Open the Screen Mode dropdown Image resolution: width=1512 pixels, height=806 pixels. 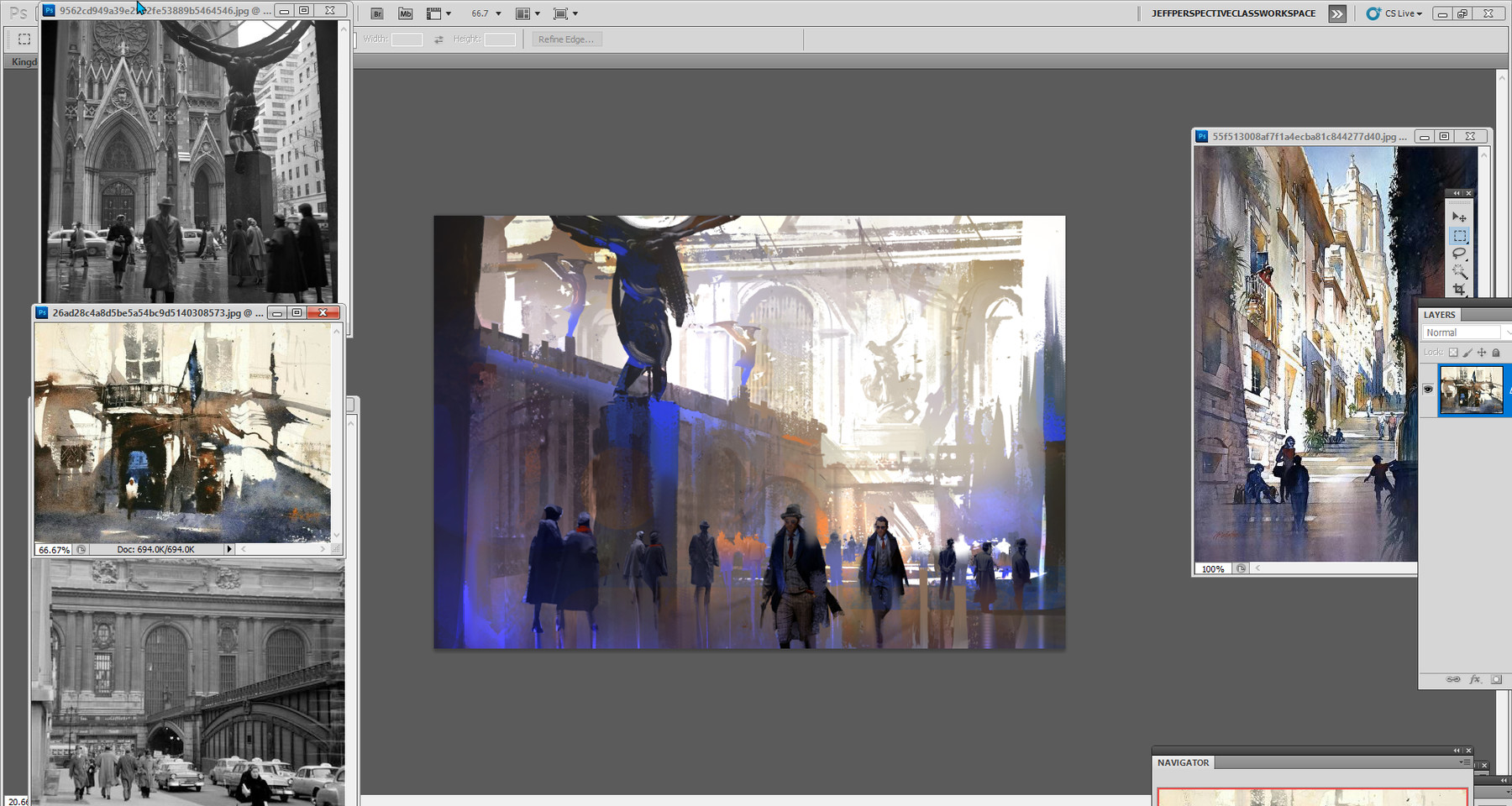[x=566, y=13]
